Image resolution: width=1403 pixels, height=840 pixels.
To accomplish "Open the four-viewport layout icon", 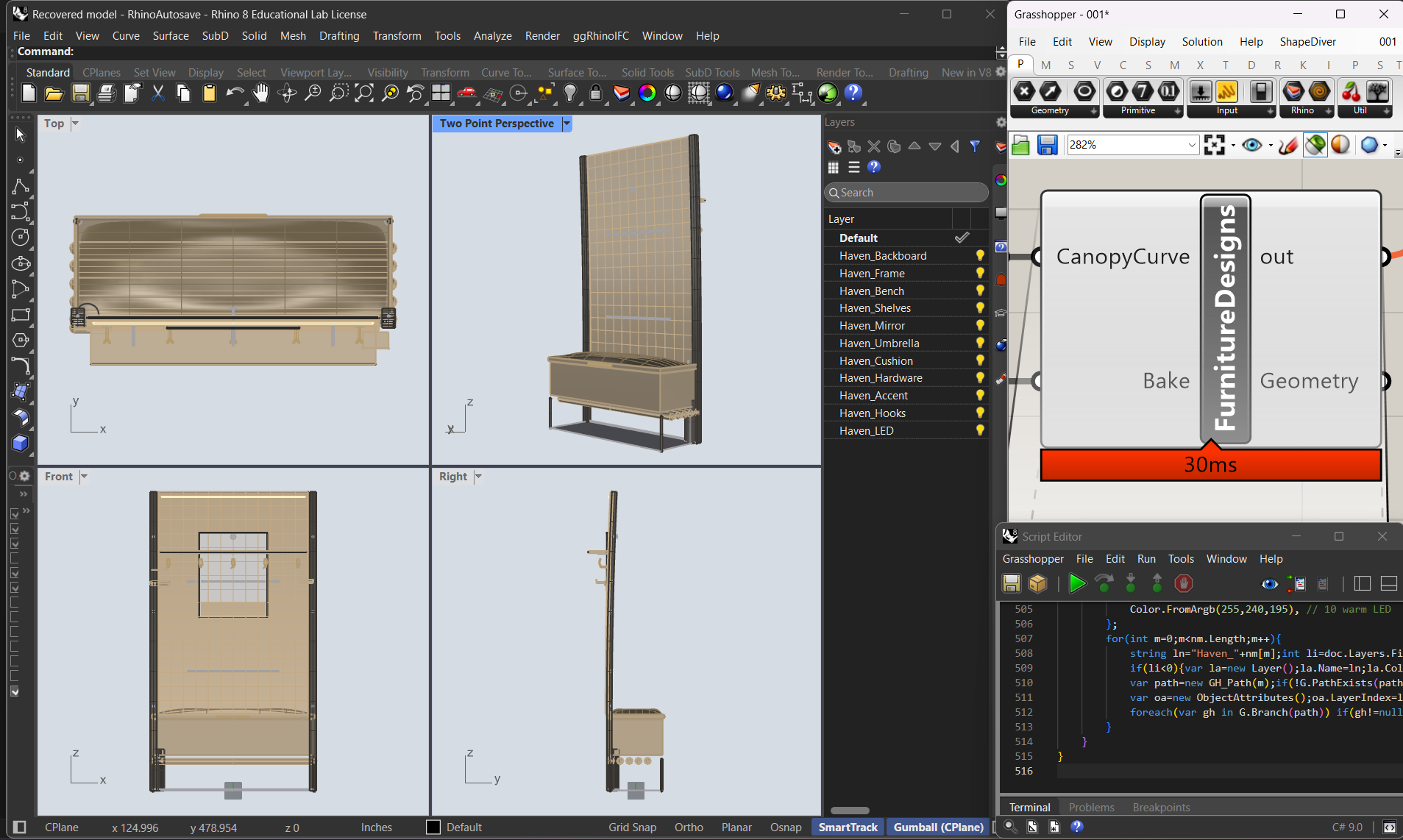I will [x=441, y=93].
